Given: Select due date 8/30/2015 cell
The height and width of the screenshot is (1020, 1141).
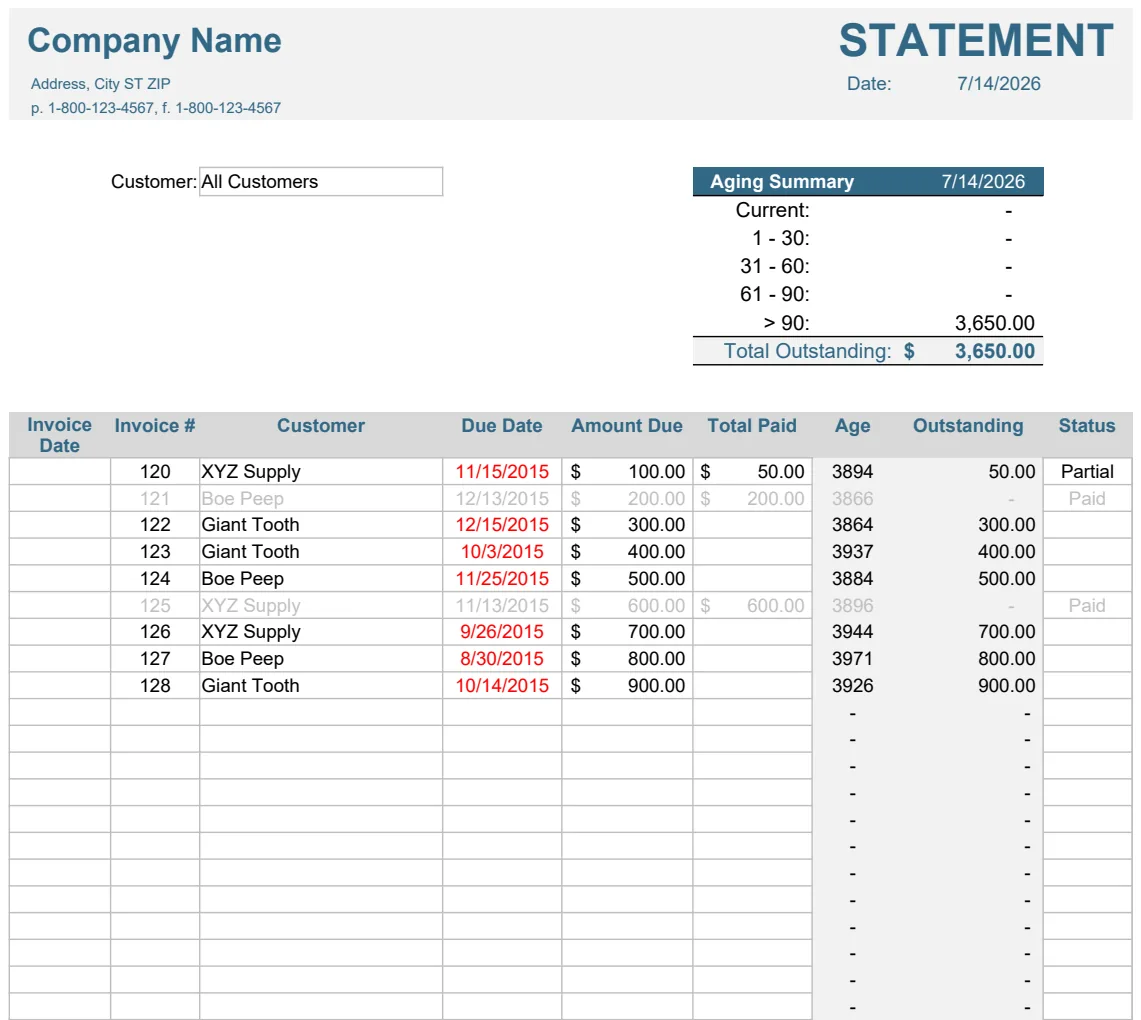Looking at the screenshot, I should point(502,658).
